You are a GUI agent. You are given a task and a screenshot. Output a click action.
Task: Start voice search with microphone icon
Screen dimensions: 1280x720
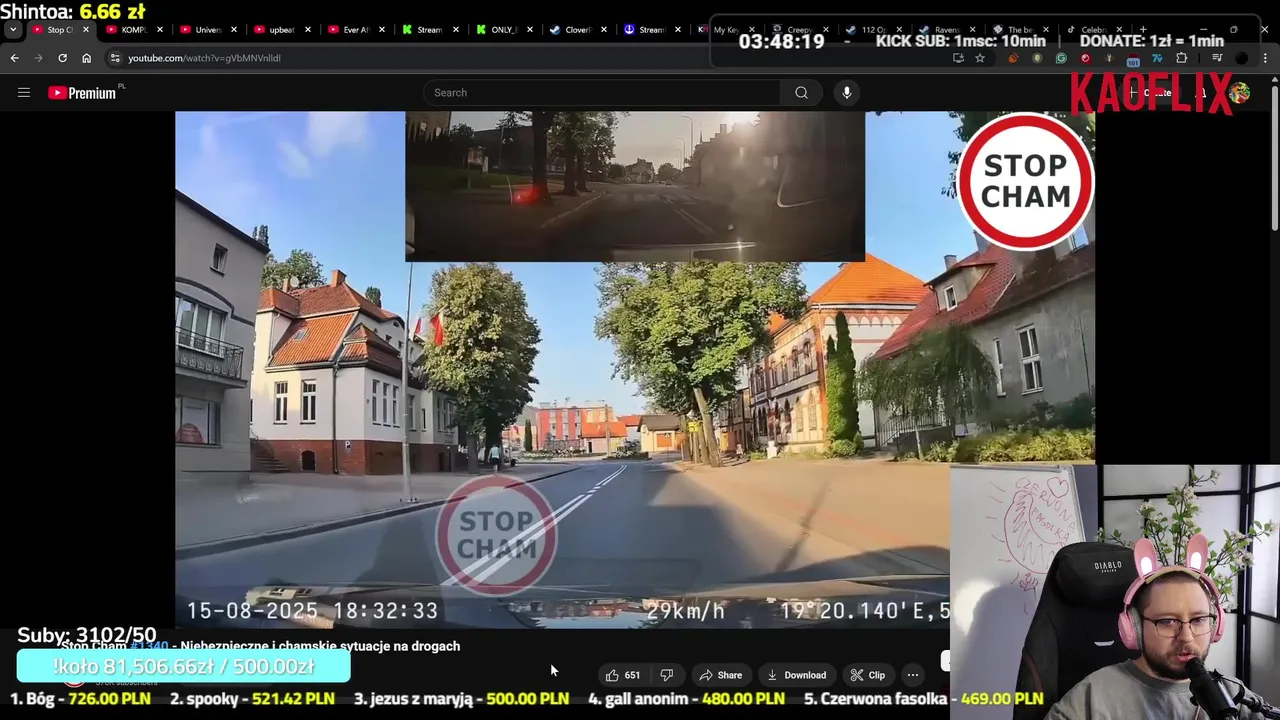pyautogui.click(x=846, y=93)
